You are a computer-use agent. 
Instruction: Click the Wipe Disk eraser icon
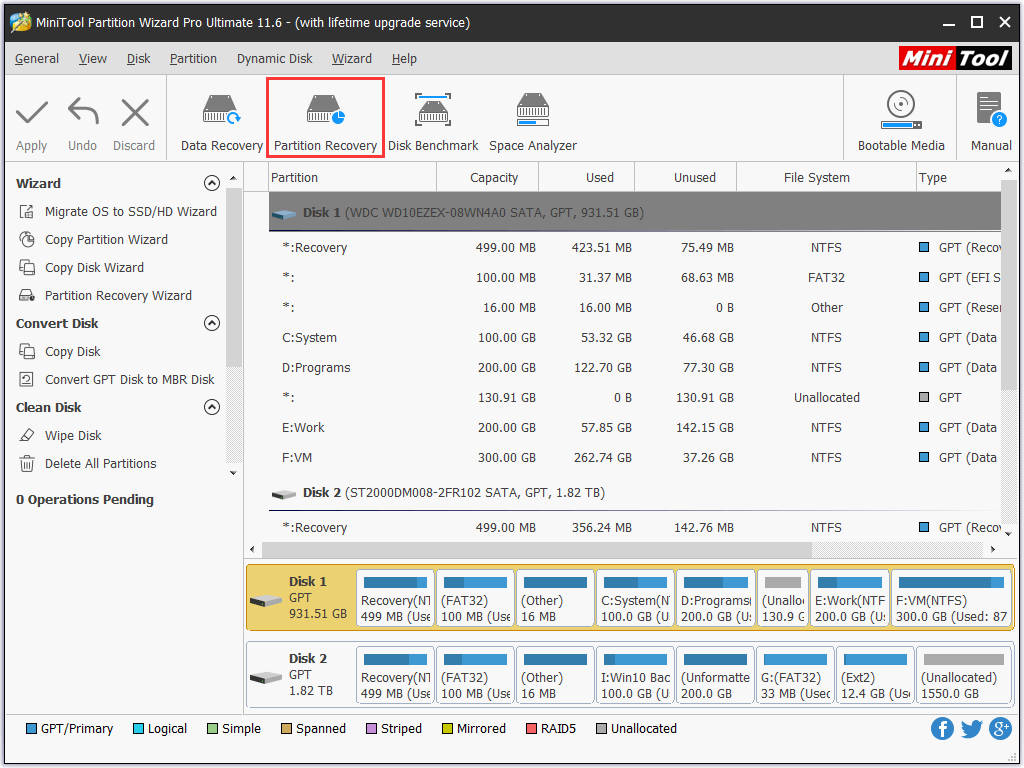(27, 436)
